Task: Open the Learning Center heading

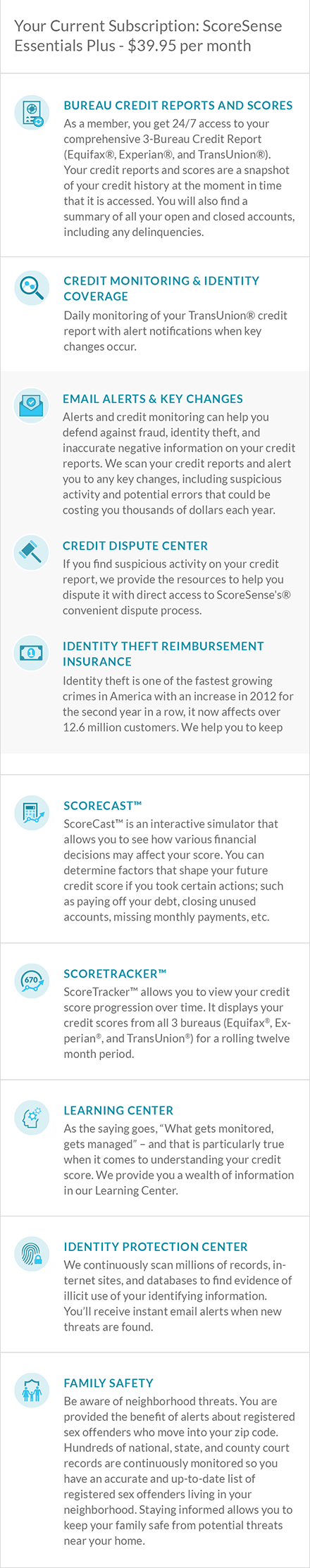Action: (x=118, y=1111)
